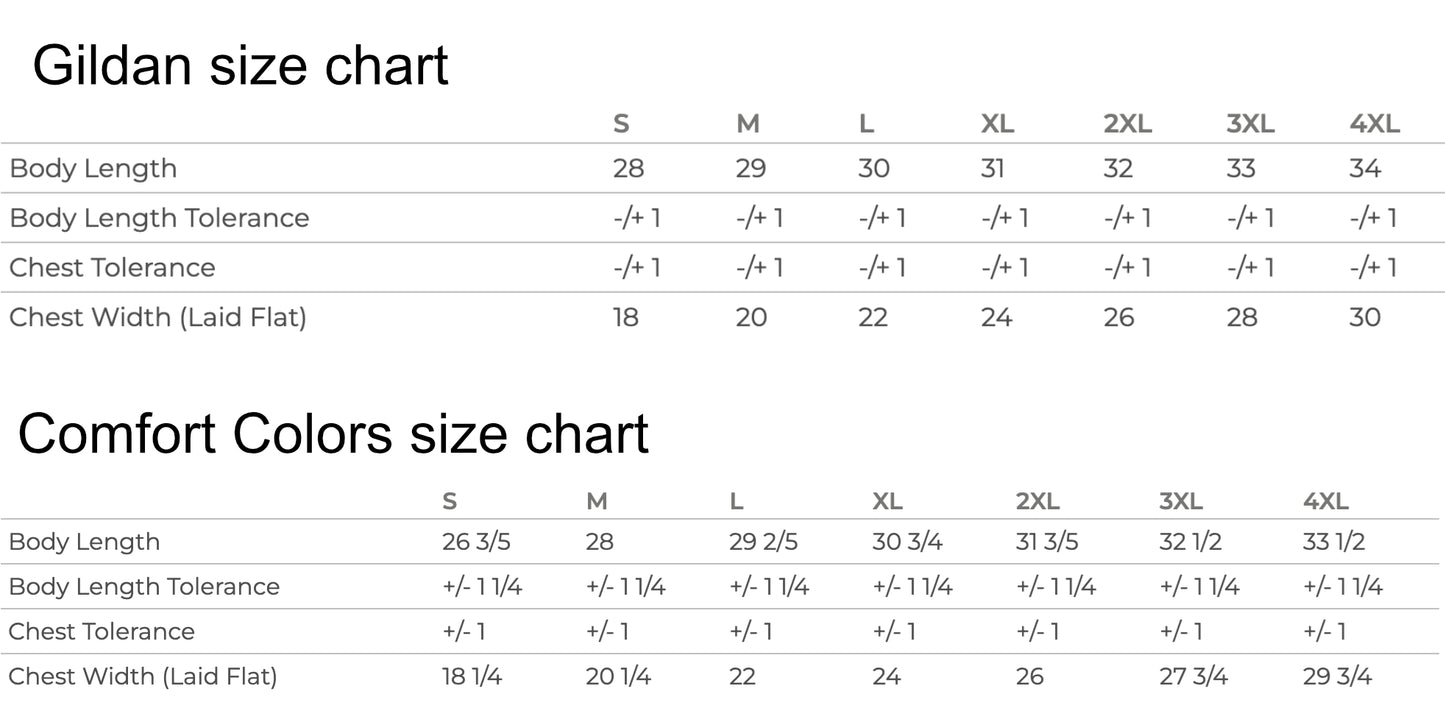1445x711 pixels.
Task: Select the S column header in Gildan chart
Action: (621, 124)
